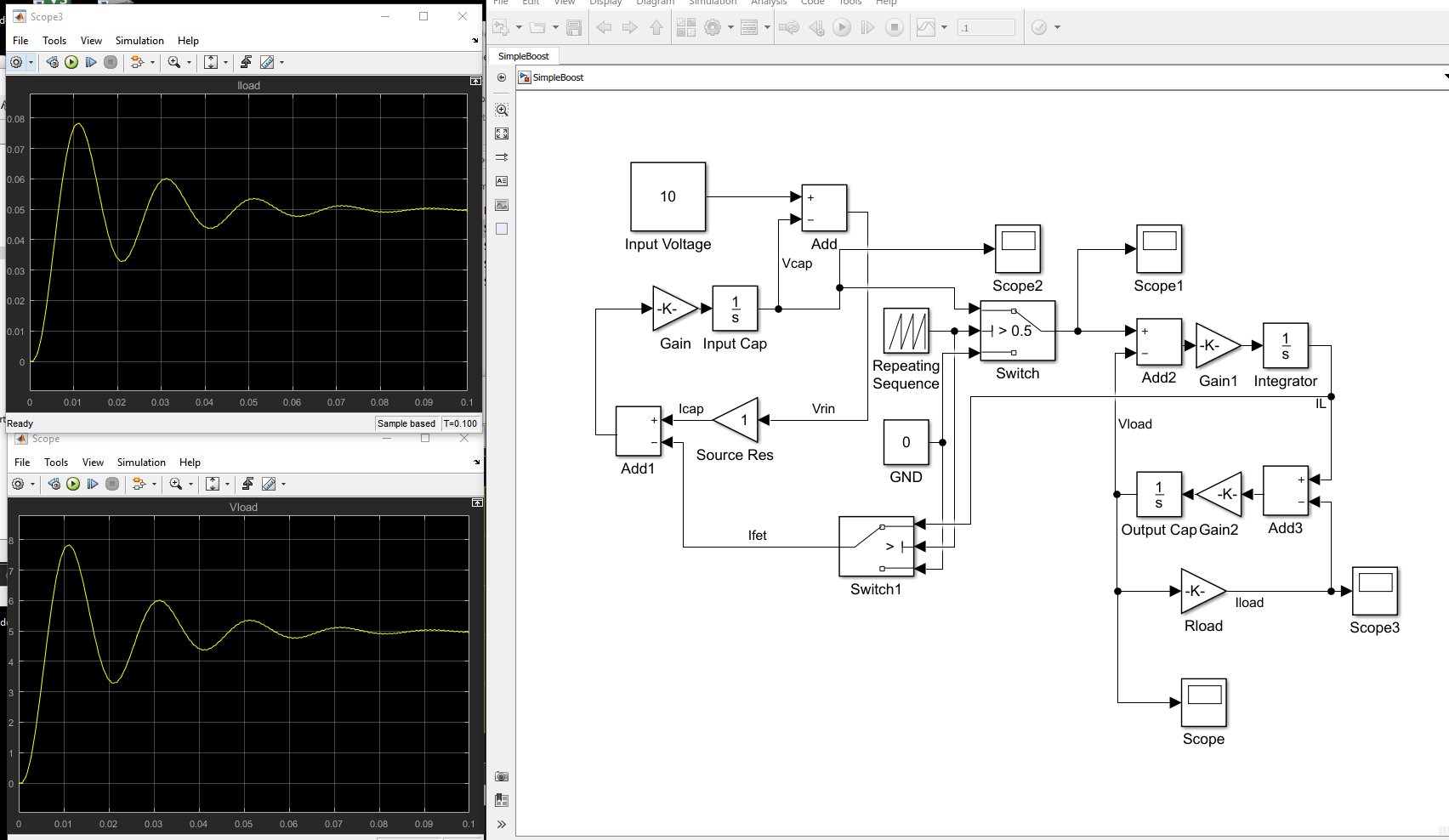
Task: Open the zoom options dropdown in Scope3 toolbar
Action: click(187, 62)
